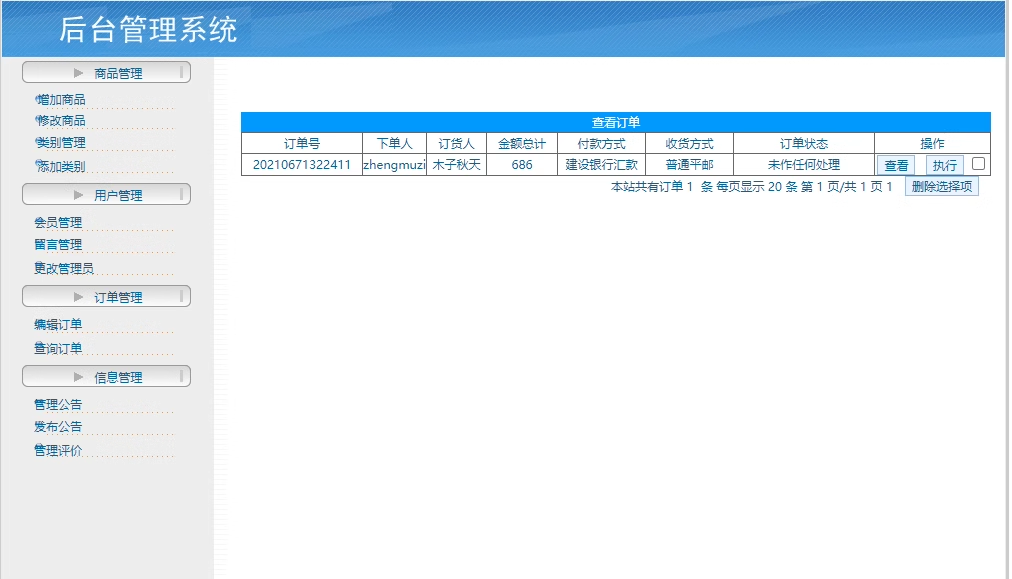This screenshot has width=1012, height=579.
Task: Open the 管理评价 link
Action: tap(58, 451)
